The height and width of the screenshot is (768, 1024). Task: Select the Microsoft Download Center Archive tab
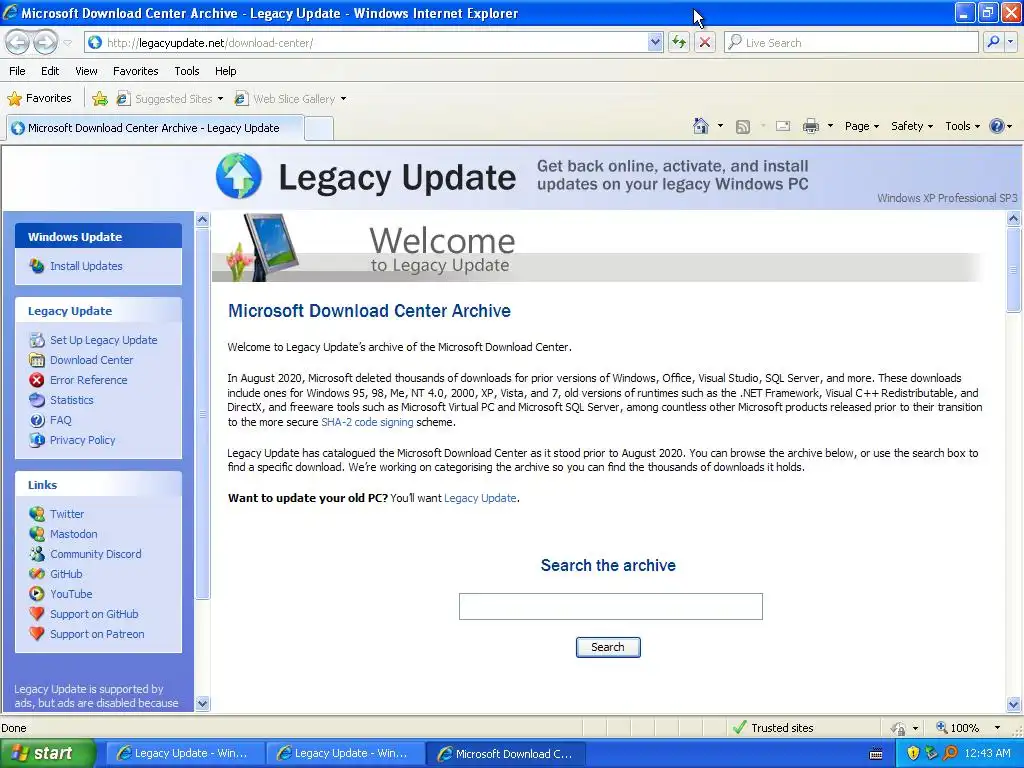[x=155, y=128]
